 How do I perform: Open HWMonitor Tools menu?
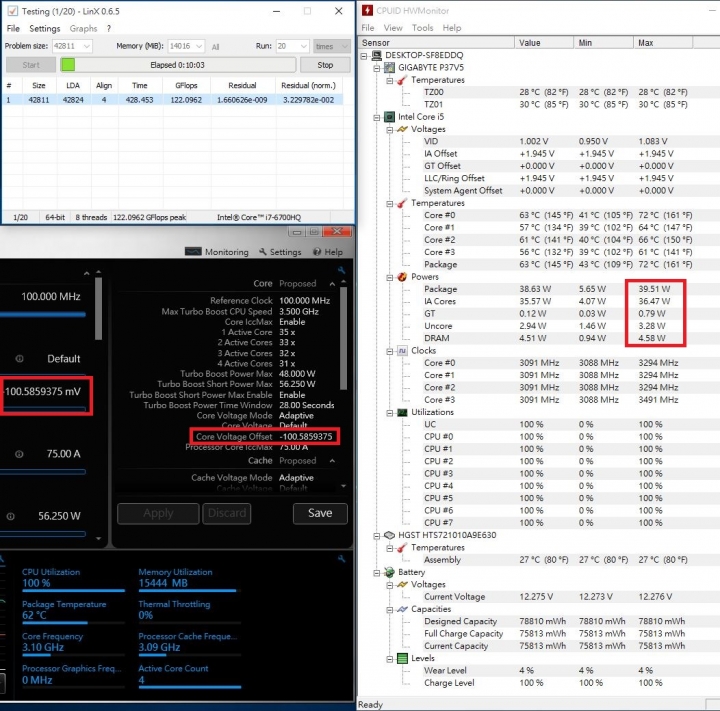[422, 28]
